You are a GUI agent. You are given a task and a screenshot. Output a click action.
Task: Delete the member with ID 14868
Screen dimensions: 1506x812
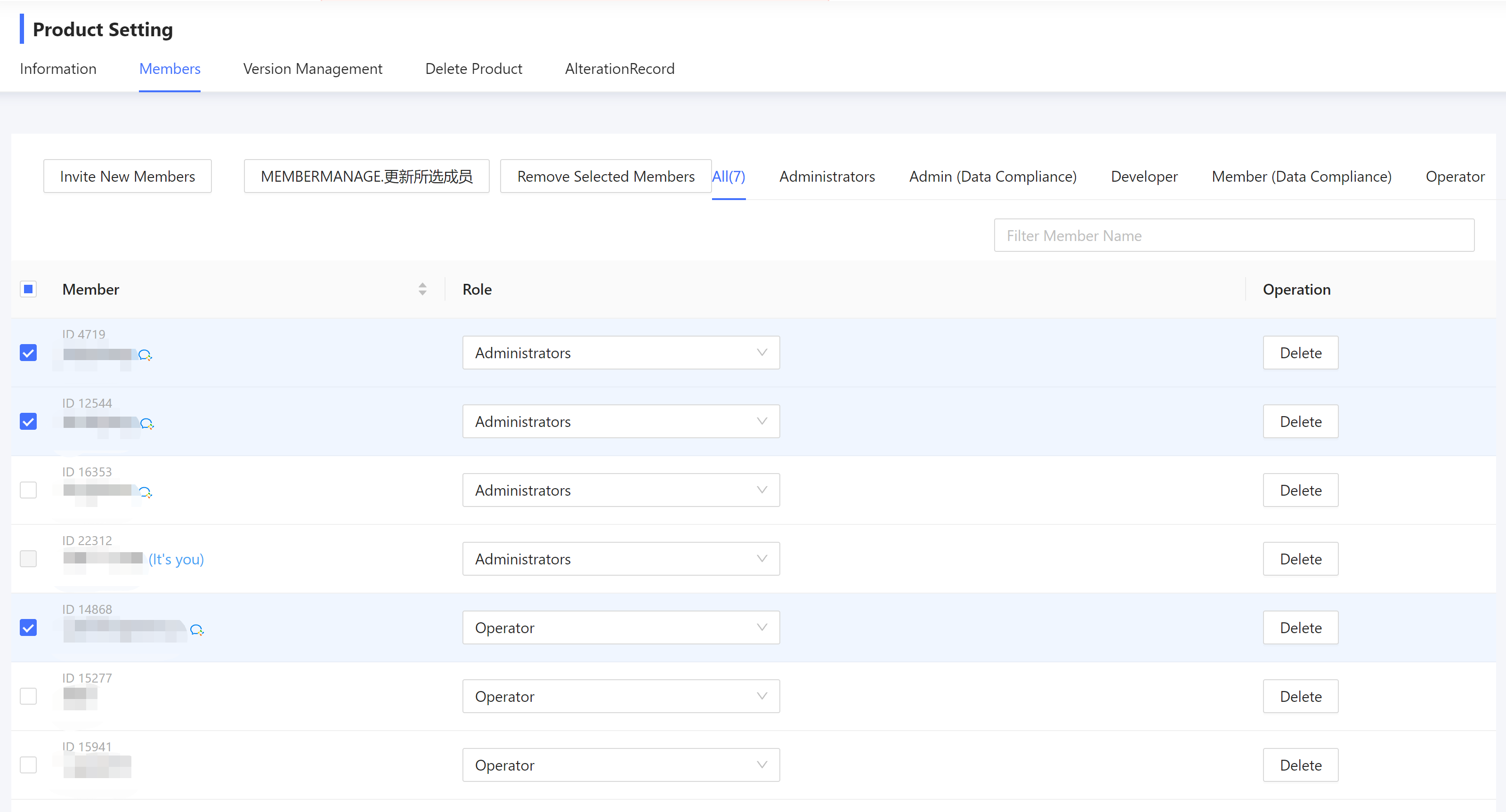(1300, 627)
